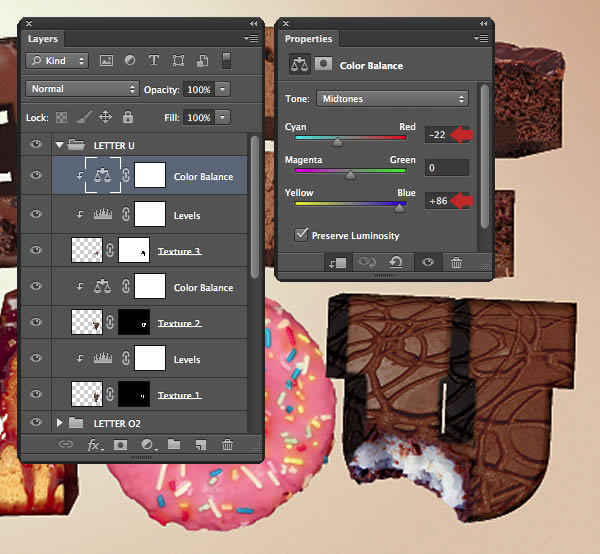Hide the LETTER U group
600x554 pixels.
click(36, 144)
